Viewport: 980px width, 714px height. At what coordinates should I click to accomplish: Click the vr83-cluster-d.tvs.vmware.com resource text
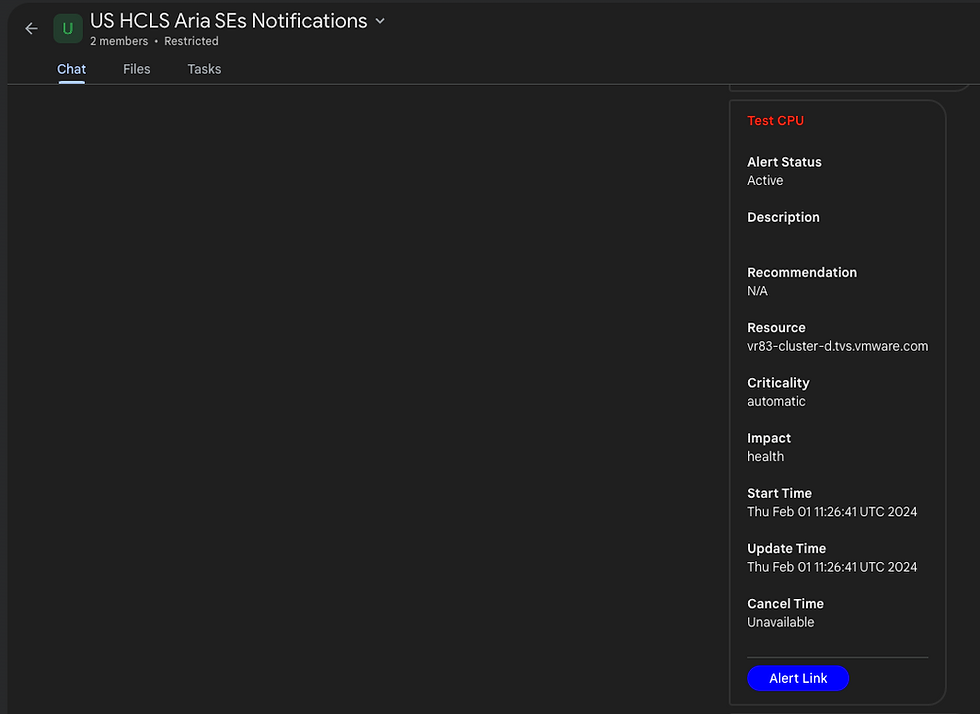(x=838, y=346)
